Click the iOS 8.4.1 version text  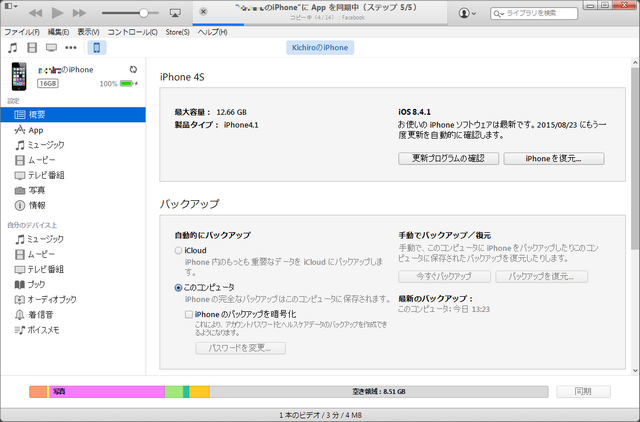[414, 112]
